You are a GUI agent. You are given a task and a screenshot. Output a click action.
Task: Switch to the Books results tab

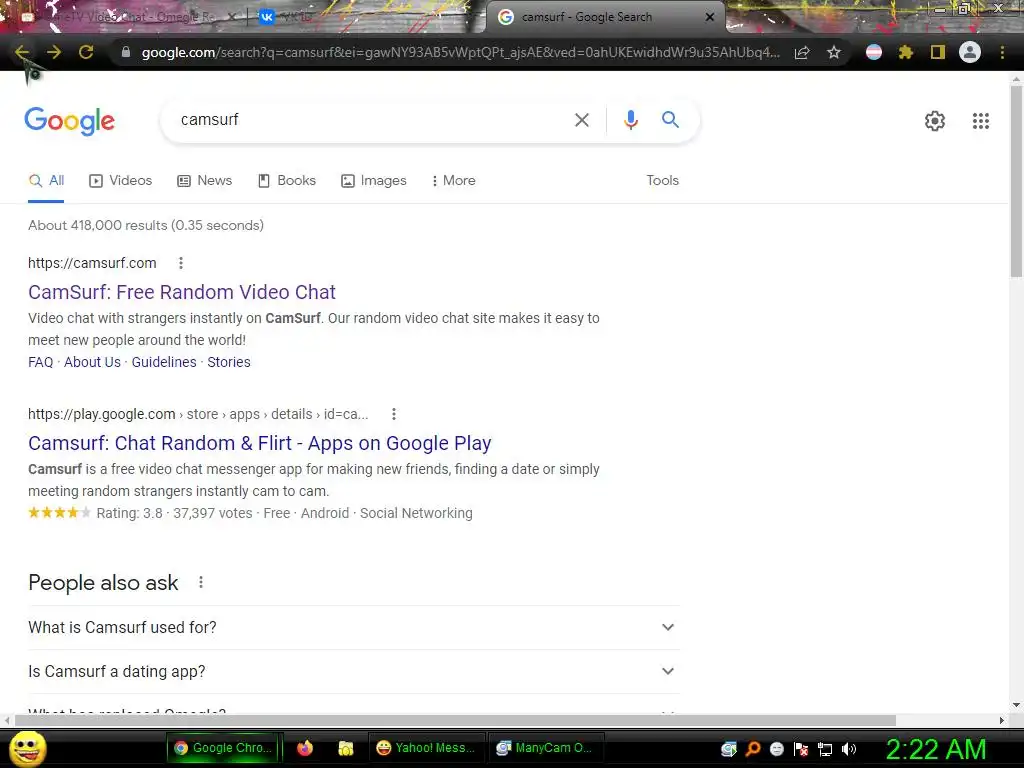tap(287, 180)
